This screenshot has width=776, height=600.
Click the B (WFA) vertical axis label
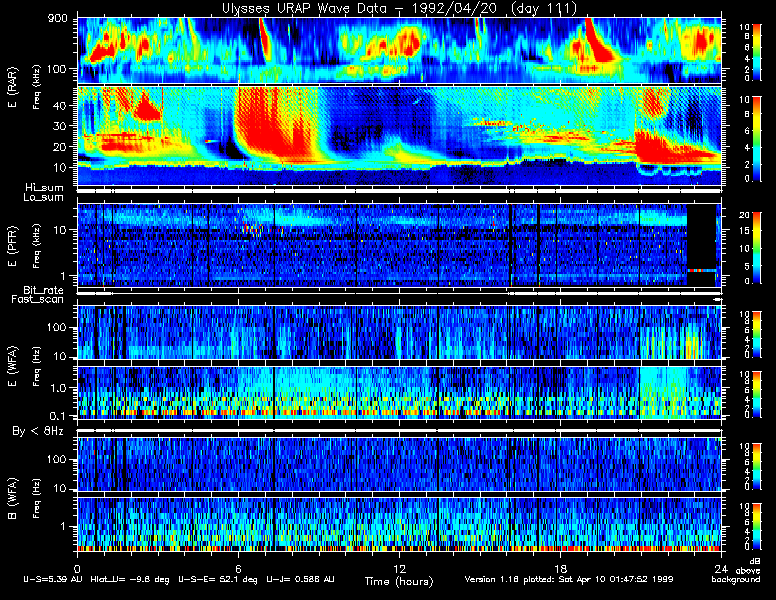tap(12, 499)
